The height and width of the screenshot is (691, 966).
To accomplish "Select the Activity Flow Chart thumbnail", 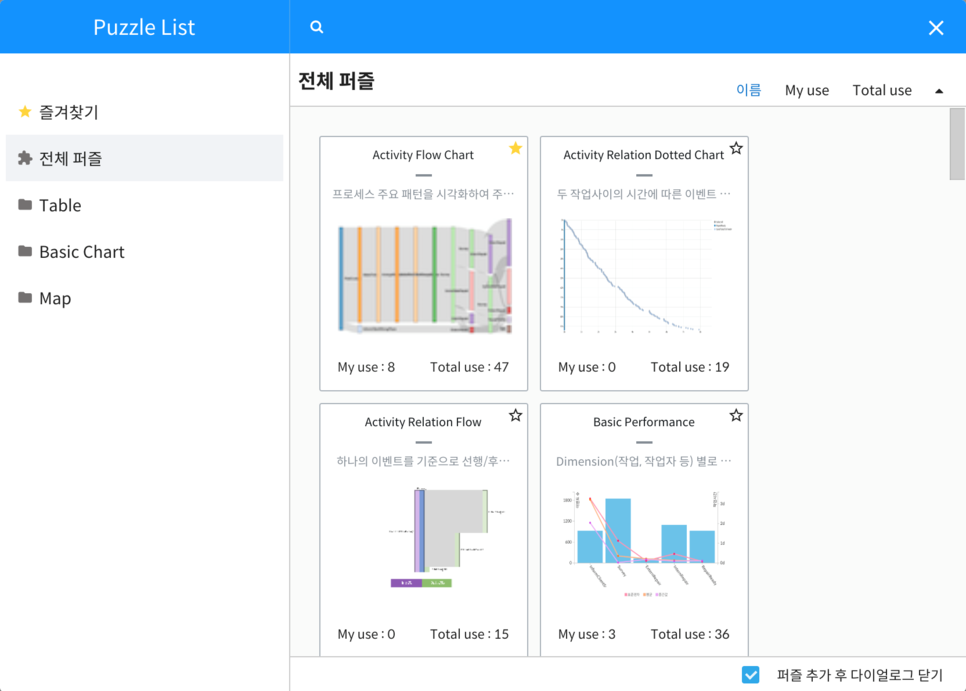I will pos(424,275).
